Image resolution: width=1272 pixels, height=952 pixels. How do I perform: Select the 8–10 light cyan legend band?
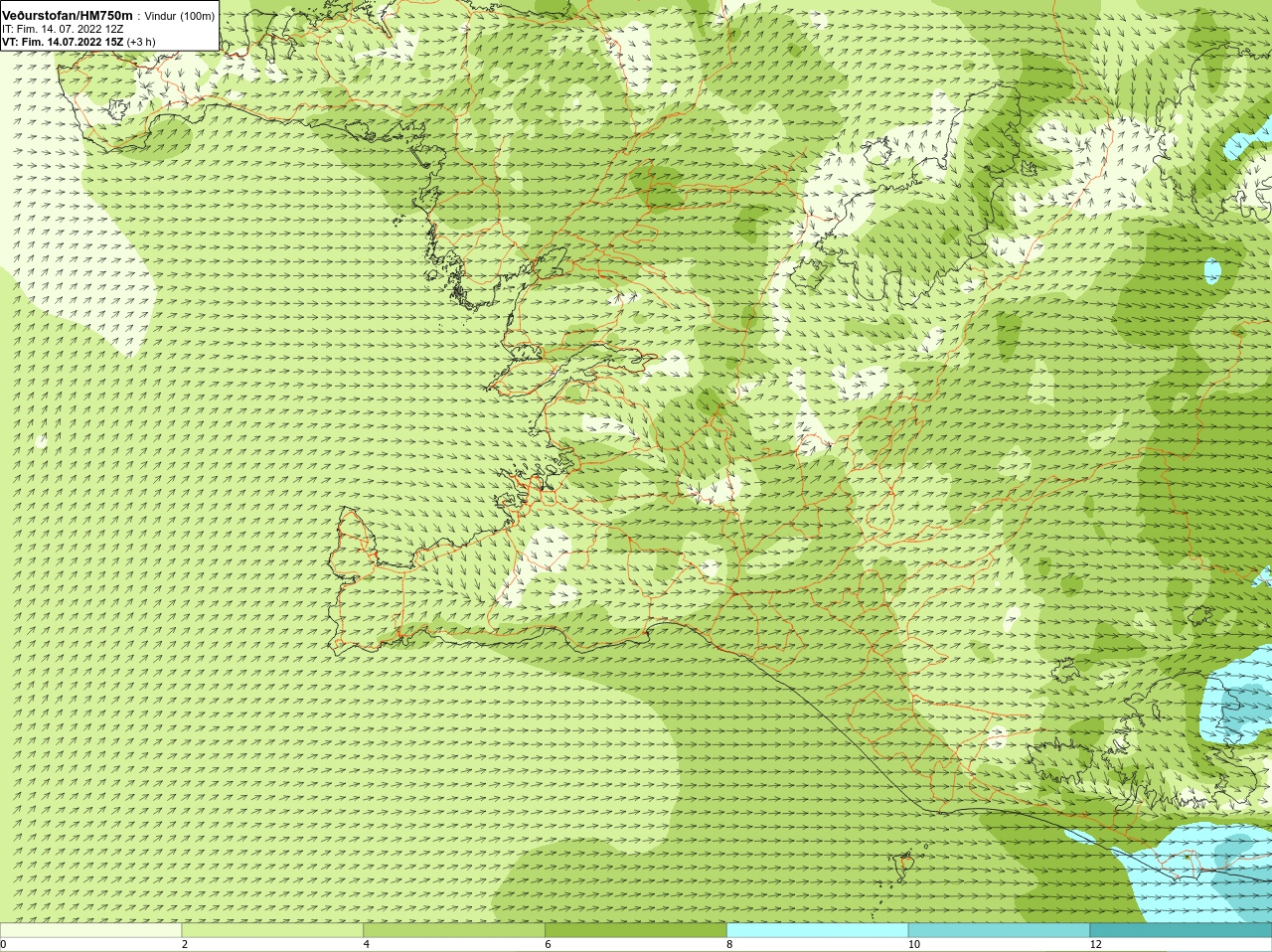(818, 930)
